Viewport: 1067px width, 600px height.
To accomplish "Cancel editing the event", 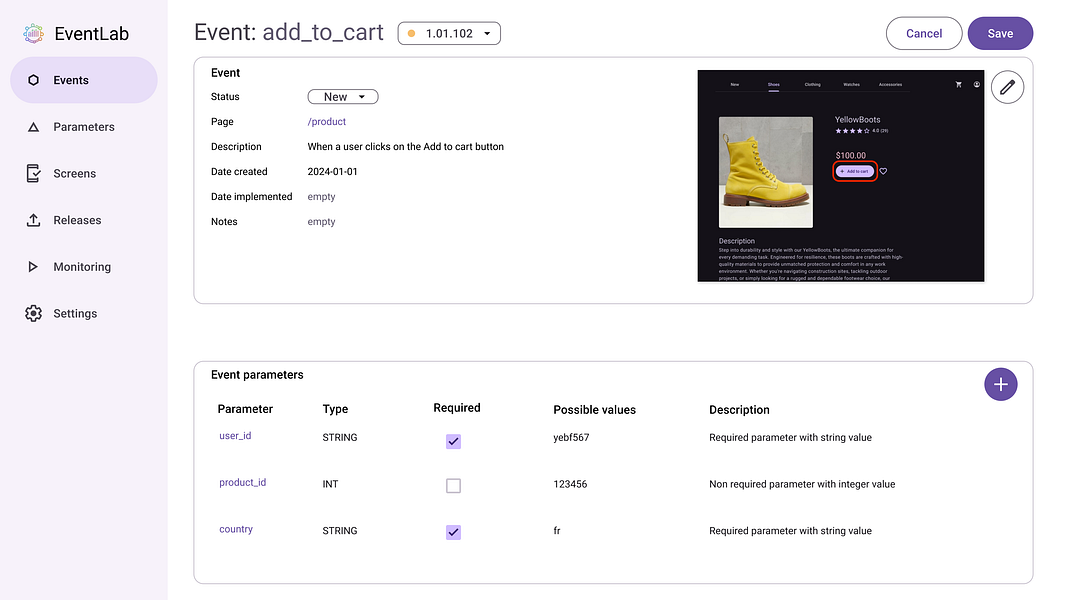I will [x=923, y=33].
